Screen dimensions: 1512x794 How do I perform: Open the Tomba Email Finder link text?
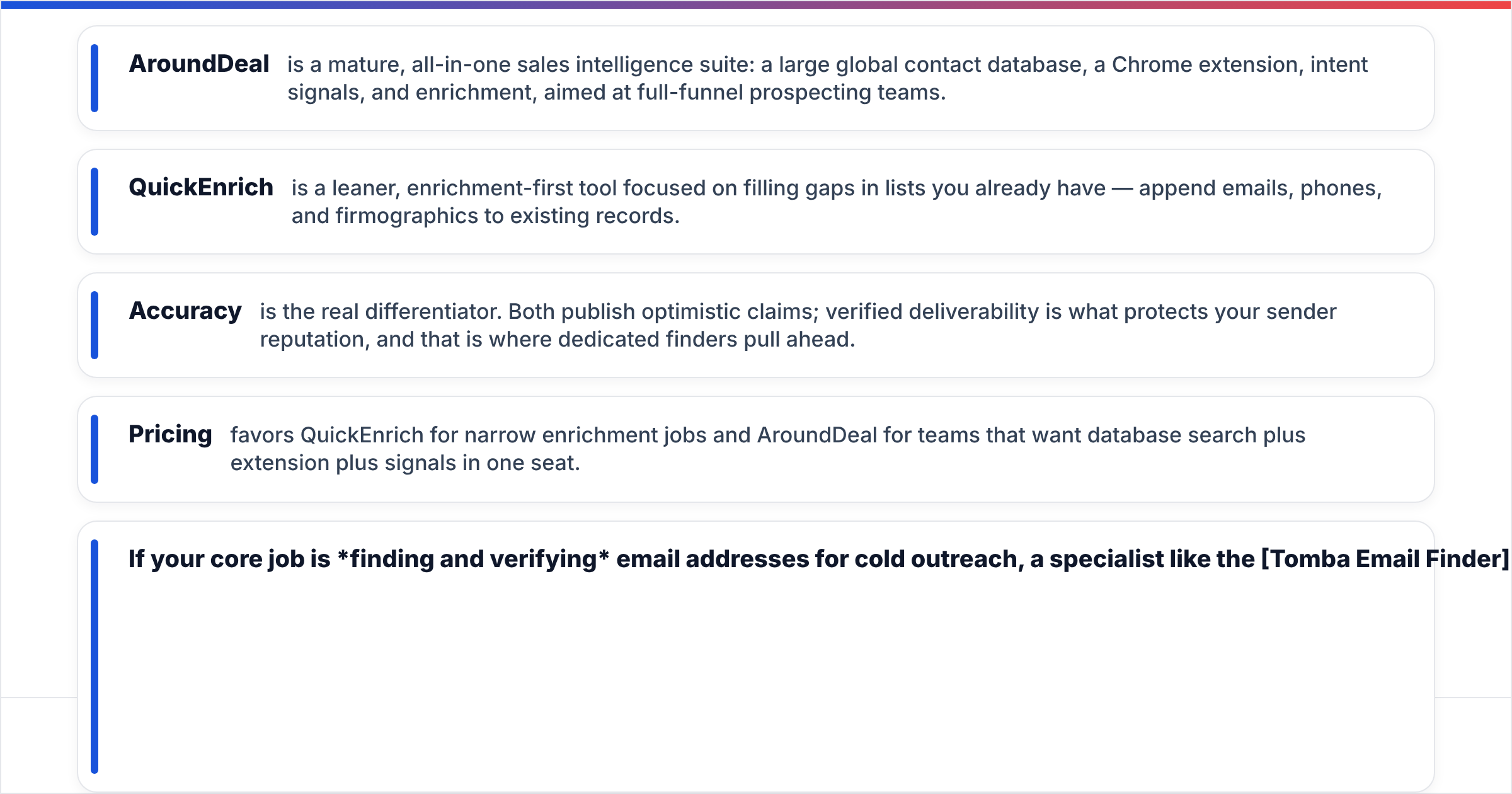click(x=1385, y=559)
